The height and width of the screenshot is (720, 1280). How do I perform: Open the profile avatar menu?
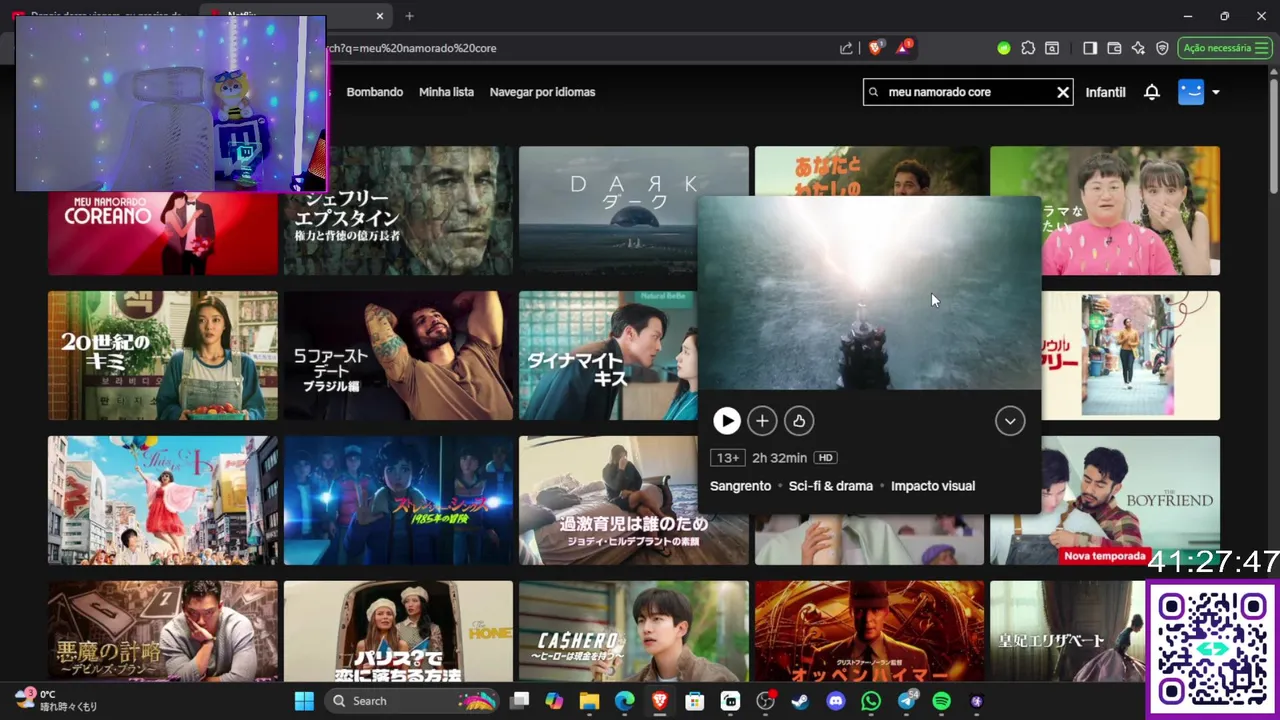[x=1191, y=92]
